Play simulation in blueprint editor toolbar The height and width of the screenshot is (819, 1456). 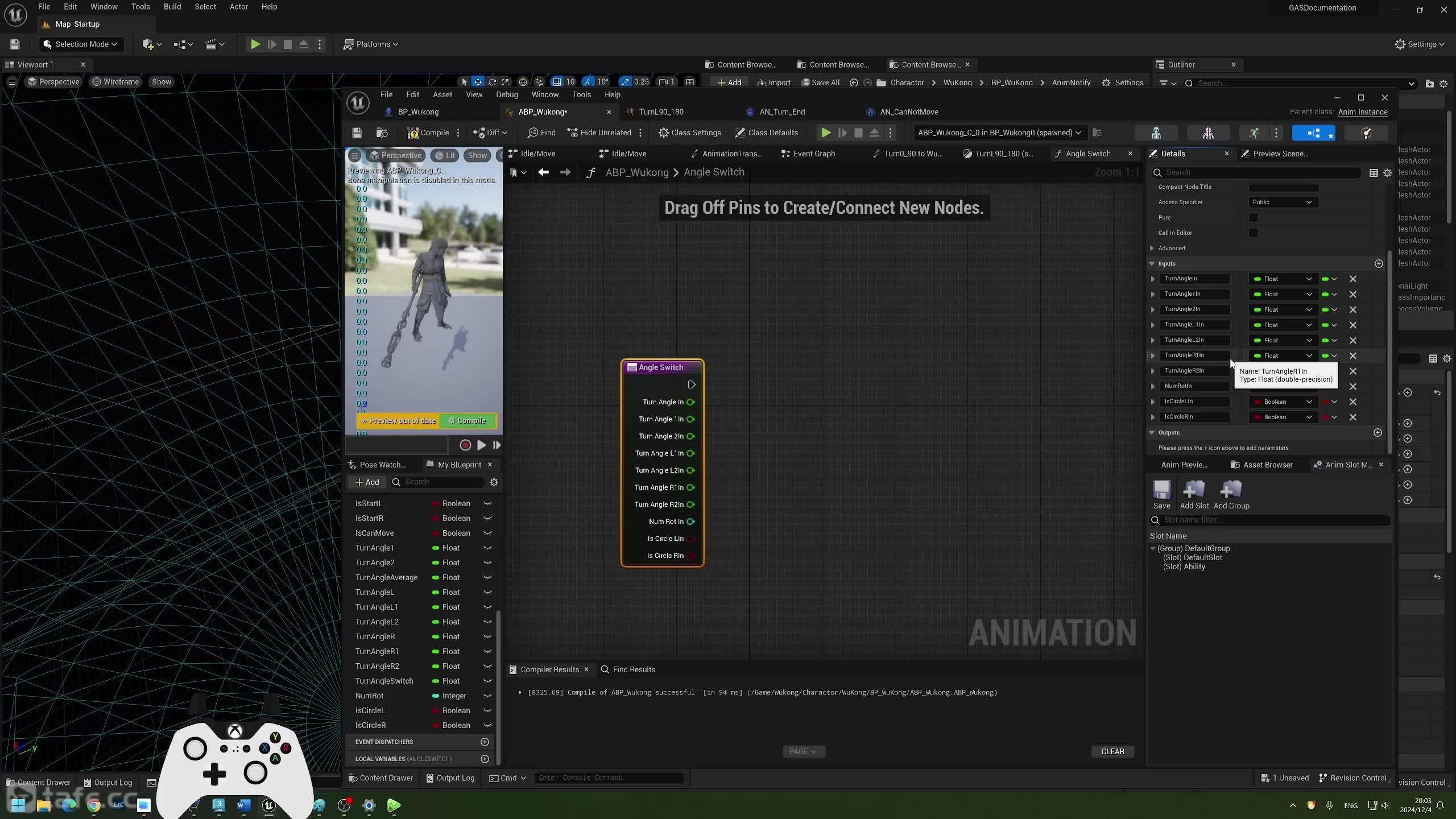826,133
